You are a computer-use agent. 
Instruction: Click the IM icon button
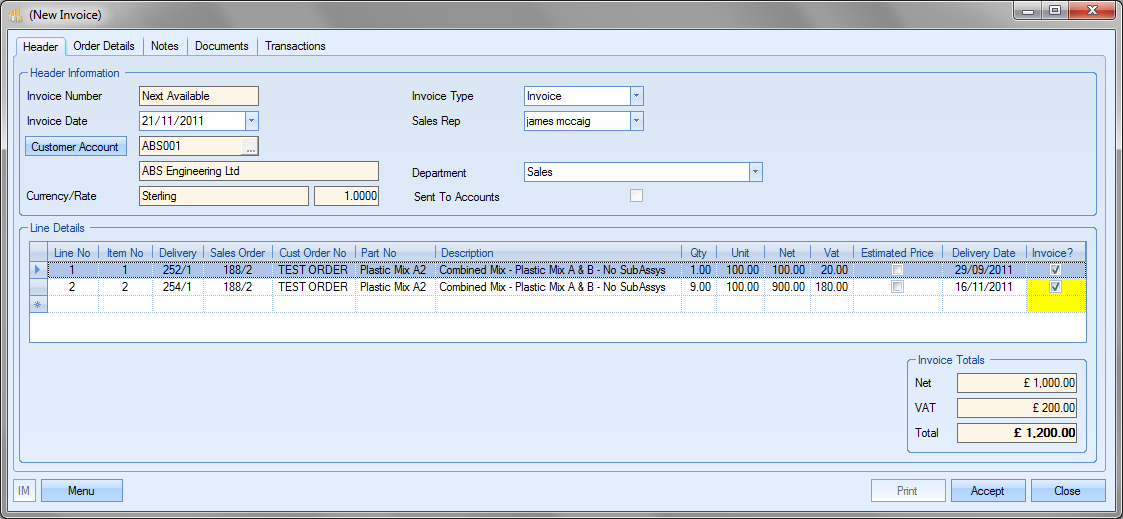click(24, 491)
